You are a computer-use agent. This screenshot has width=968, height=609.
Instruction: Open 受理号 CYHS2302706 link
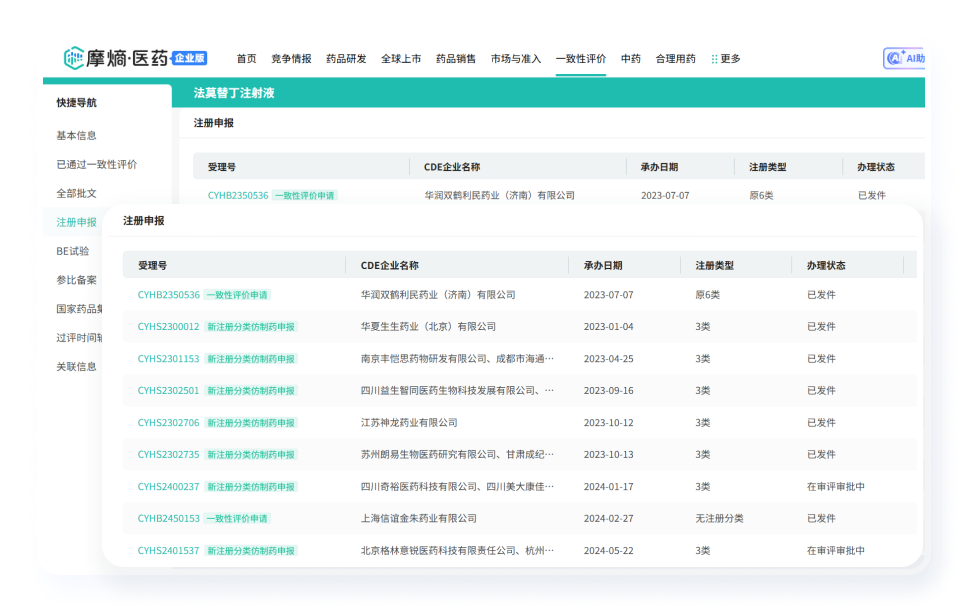[169, 423]
